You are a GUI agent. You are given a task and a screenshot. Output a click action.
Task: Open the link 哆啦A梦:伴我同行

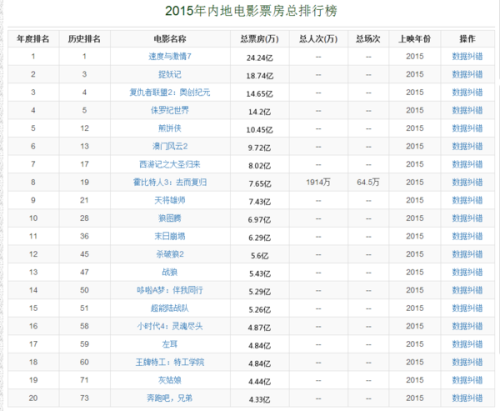coord(170,290)
